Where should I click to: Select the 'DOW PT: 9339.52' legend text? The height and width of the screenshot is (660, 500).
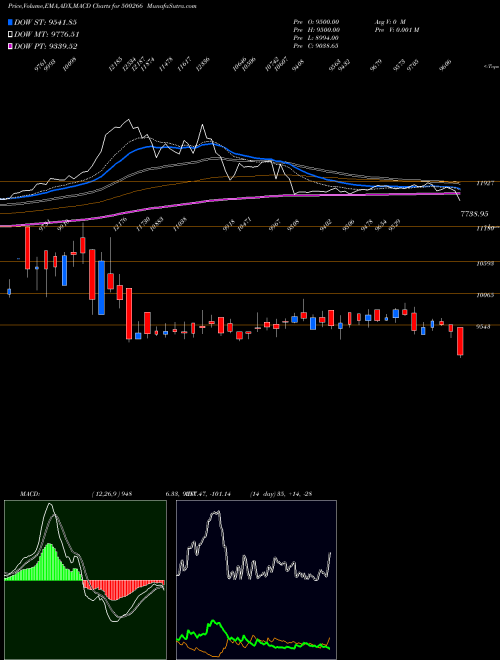[46, 46]
